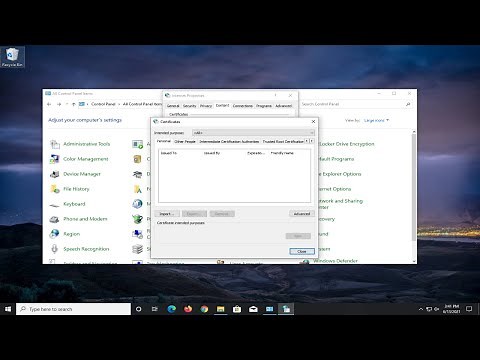Open File Explorer from taskbar

[221, 309]
